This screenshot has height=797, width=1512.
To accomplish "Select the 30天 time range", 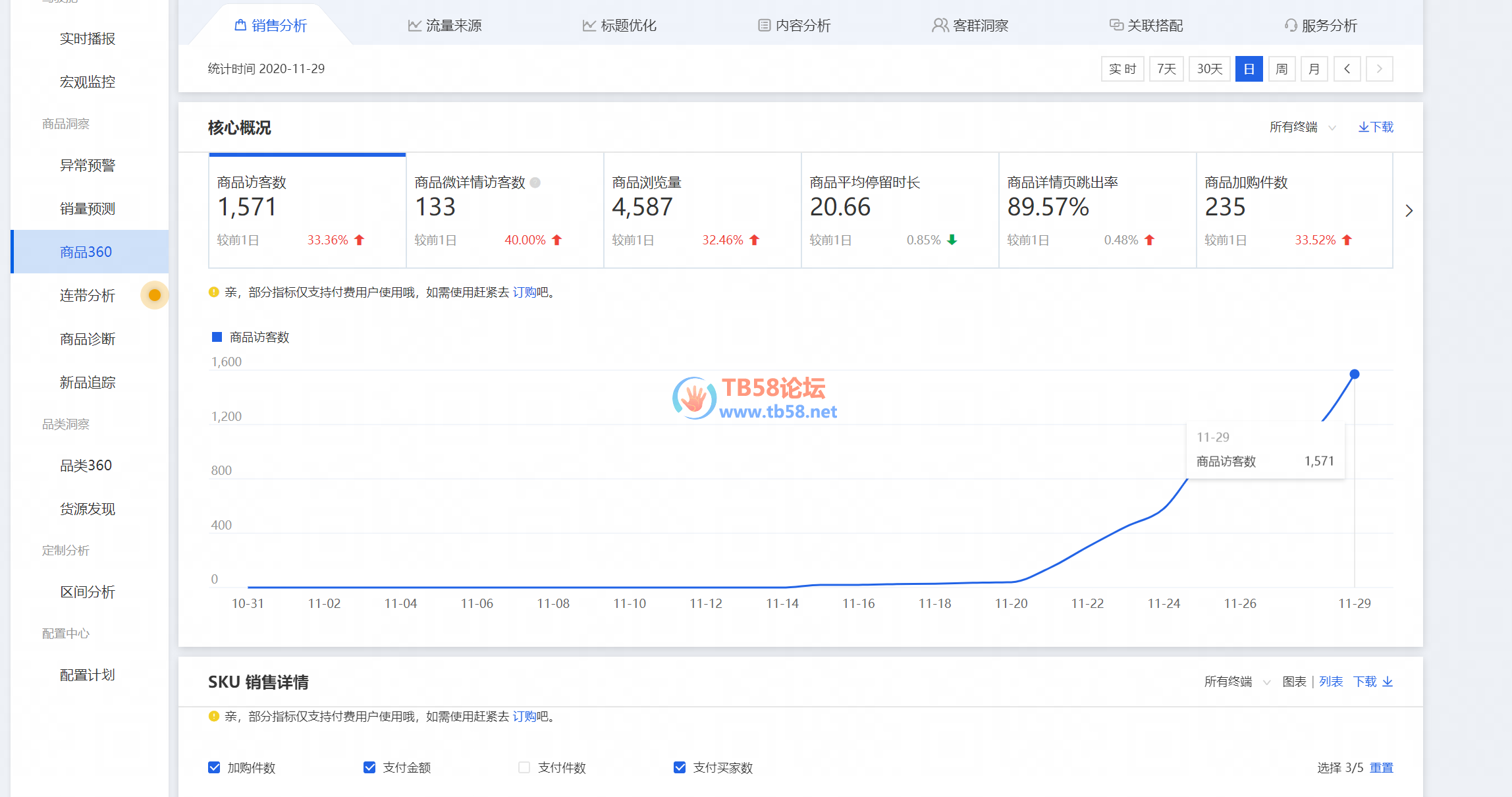I will pos(1209,69).
